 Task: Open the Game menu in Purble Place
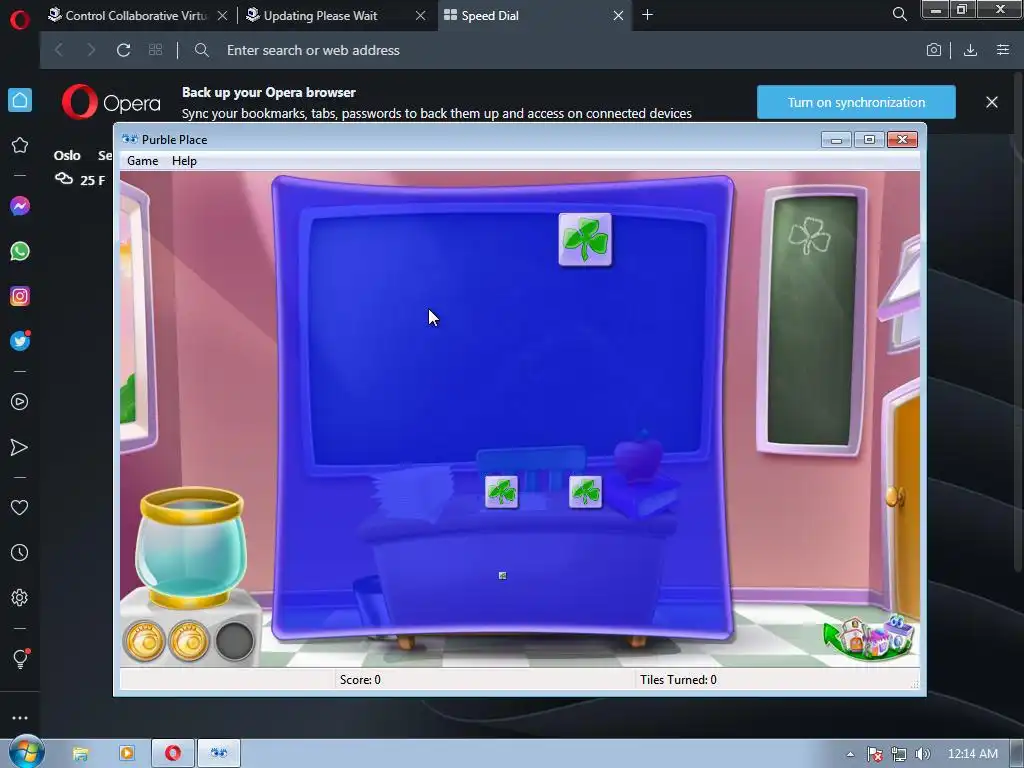click(x=142, y=161)
